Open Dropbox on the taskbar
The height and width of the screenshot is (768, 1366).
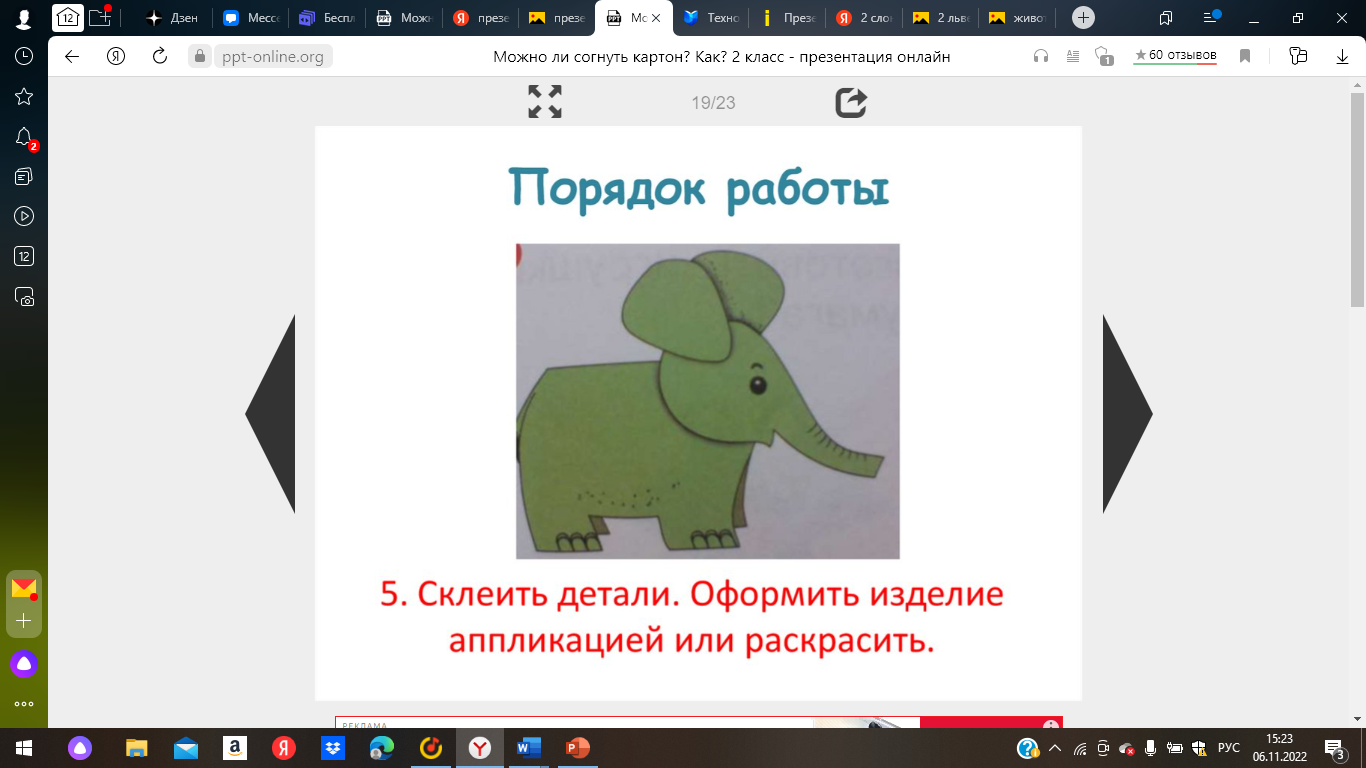(x=333, y=748)
